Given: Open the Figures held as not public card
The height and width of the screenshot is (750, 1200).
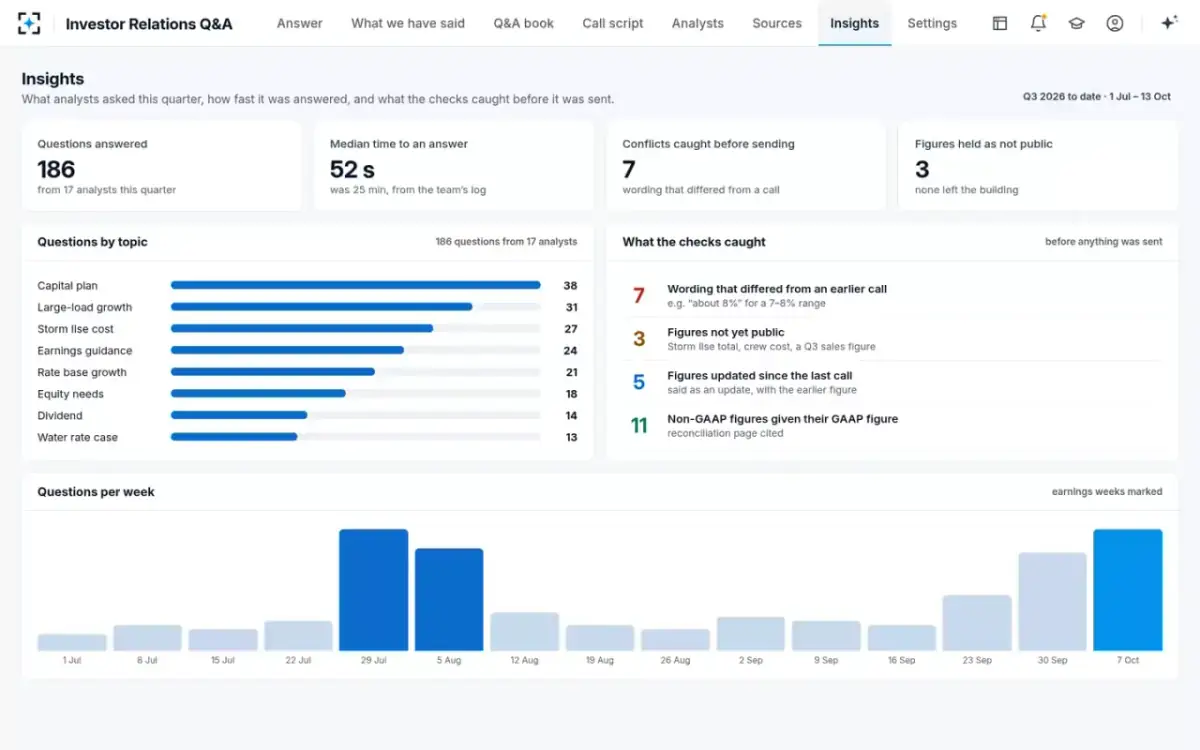Looking at the screenshot, I should (1038, 166).
